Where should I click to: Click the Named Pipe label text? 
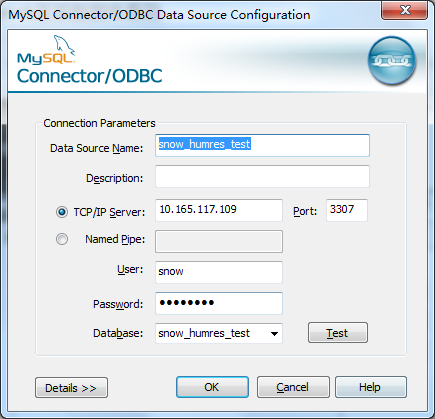click(x=115, y=239)
